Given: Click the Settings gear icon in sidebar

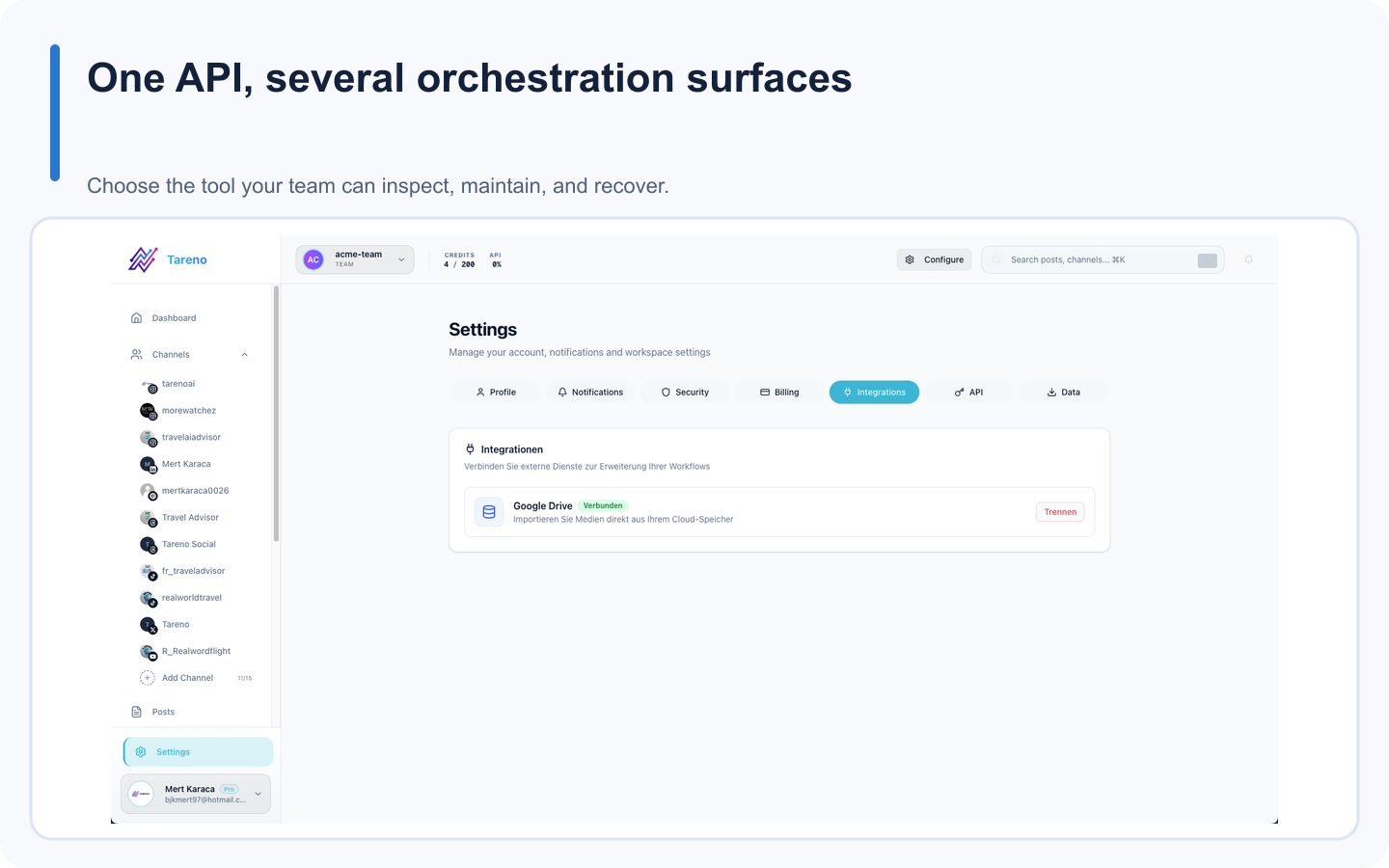Looking at the screenshot, I should click(x=141, y=752).
